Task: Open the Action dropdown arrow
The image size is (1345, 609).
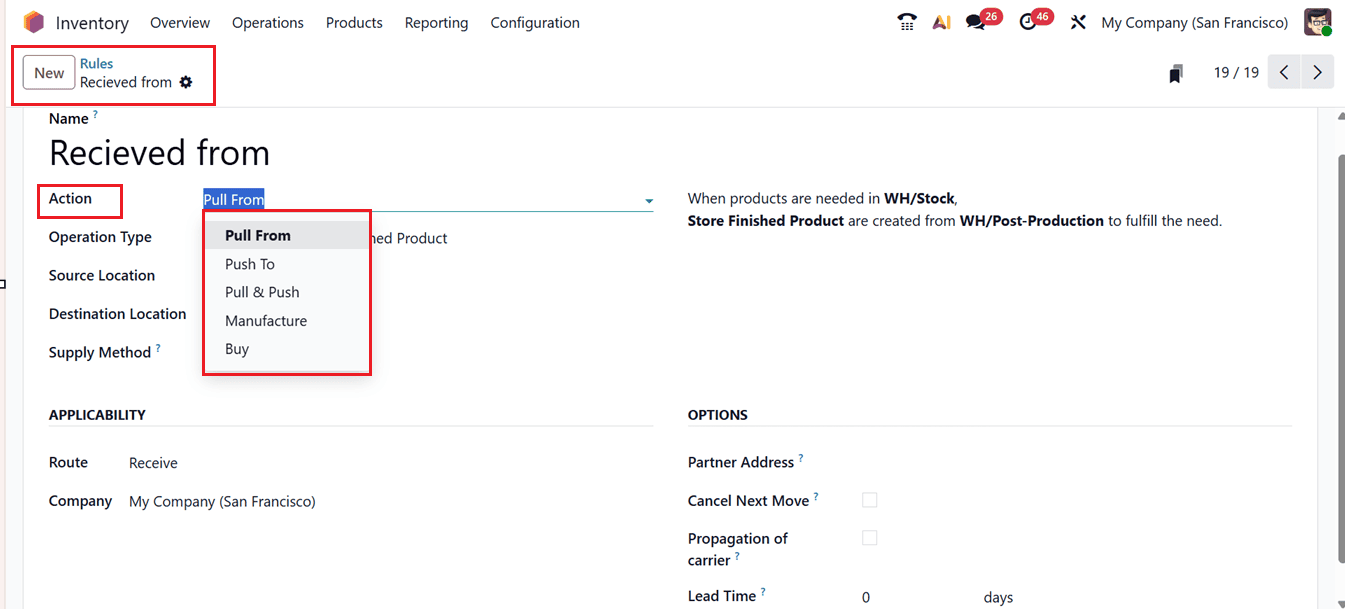Action: 648,199
